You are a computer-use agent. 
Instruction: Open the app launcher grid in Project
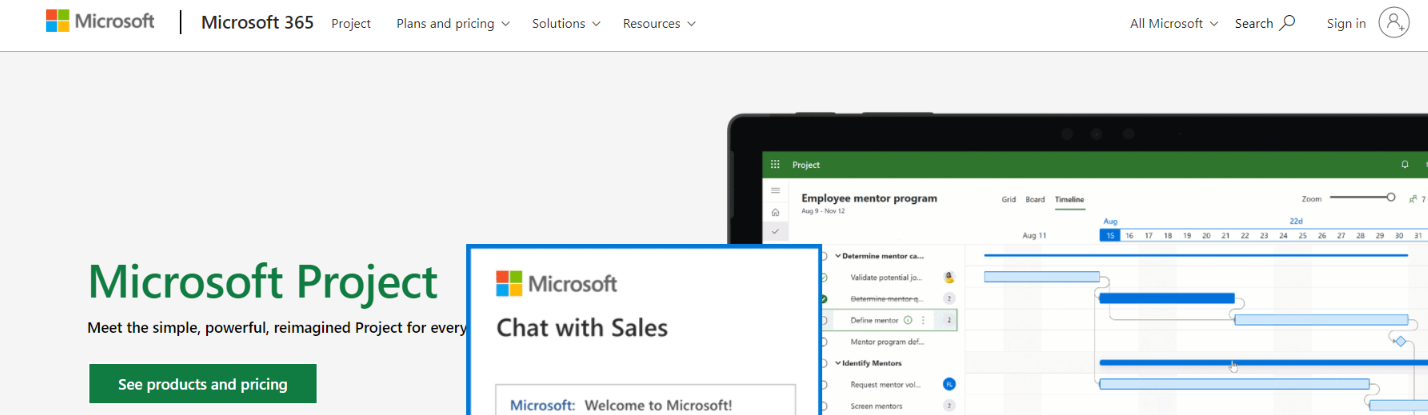point(775,164)
